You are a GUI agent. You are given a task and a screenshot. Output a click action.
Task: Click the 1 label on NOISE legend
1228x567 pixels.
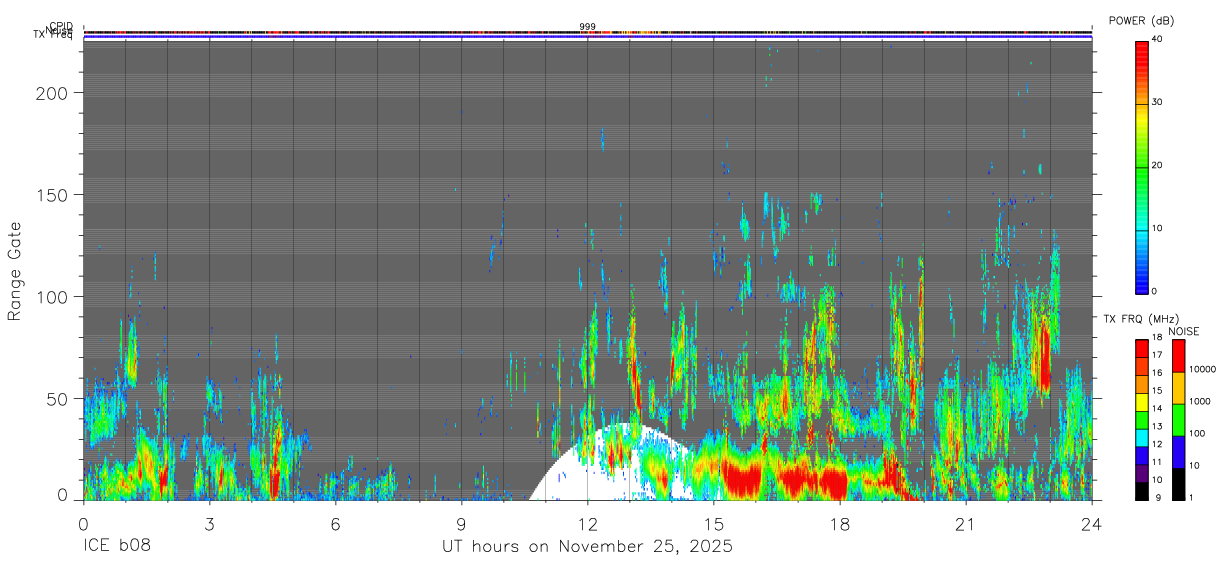click(1191, 498)
